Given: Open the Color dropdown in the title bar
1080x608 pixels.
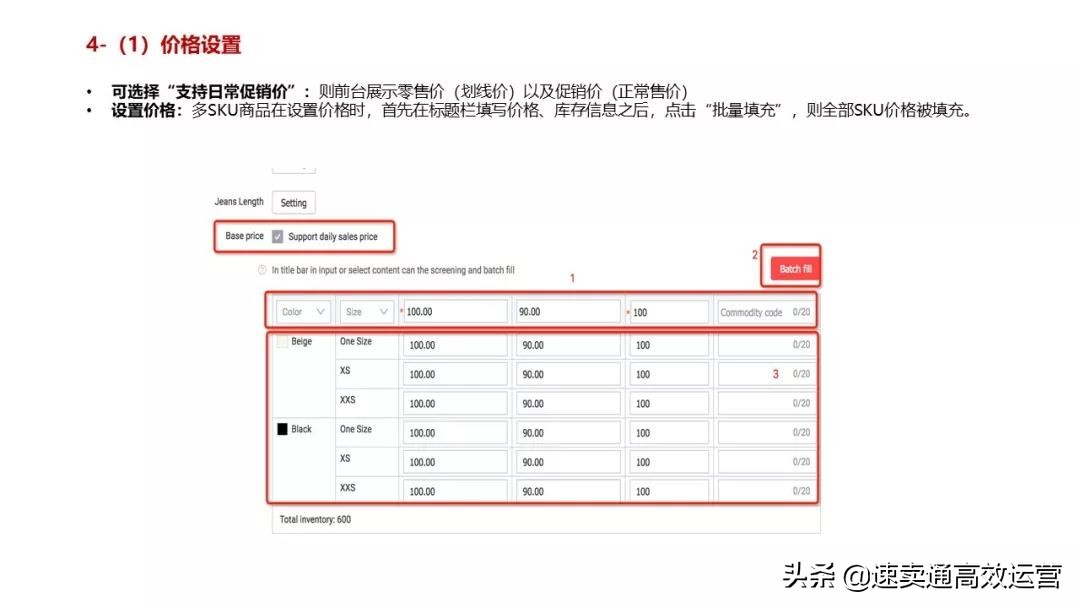Looking at the screenshot, I should pyautogui.click(x=302, y=311).
